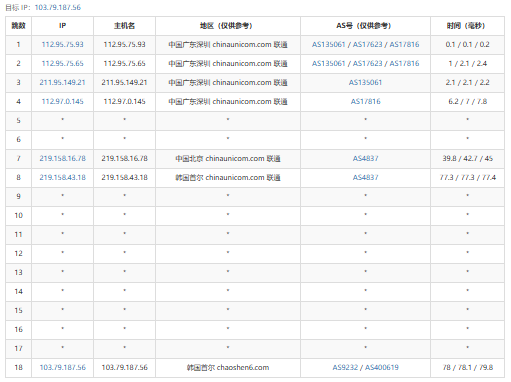511x382 pixels.
Task: Select region 韩国首尔 chinaunicom.com 联通 in hop 8
Action: pyautogui.click(x=228, y=177)
